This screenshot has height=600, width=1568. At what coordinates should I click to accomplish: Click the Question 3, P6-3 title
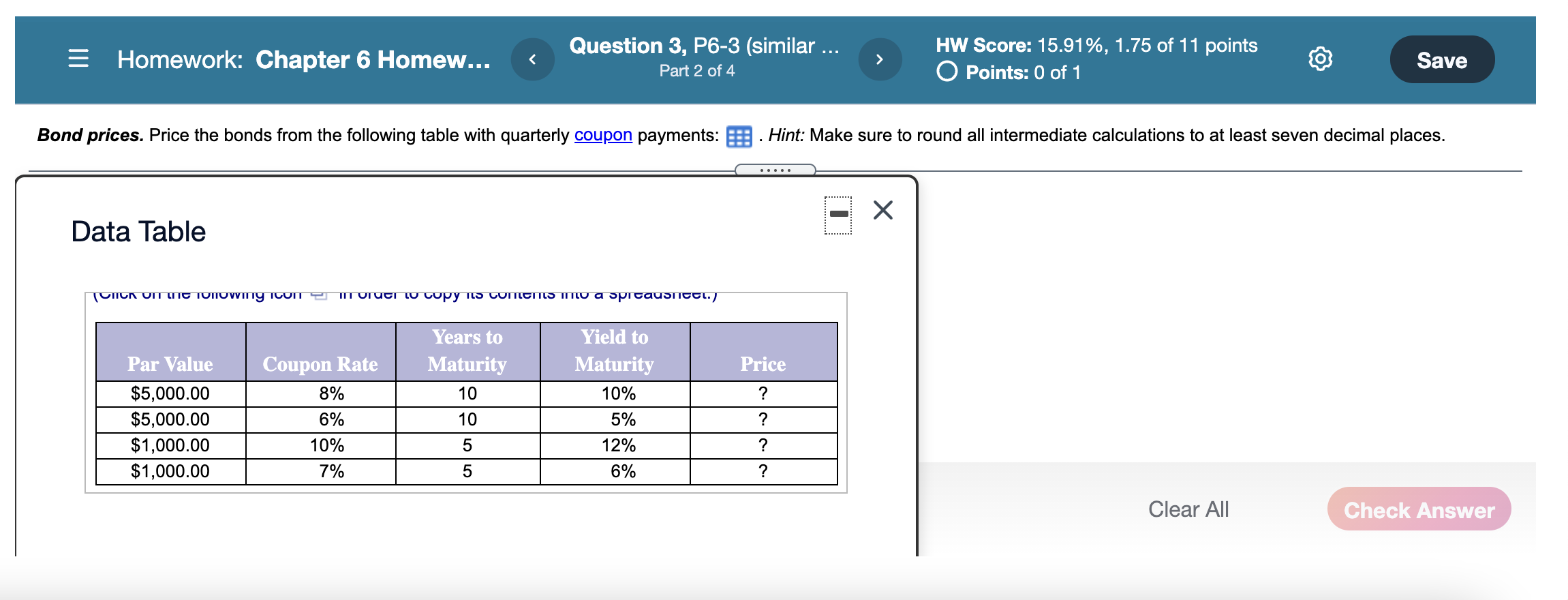(704, 46)
